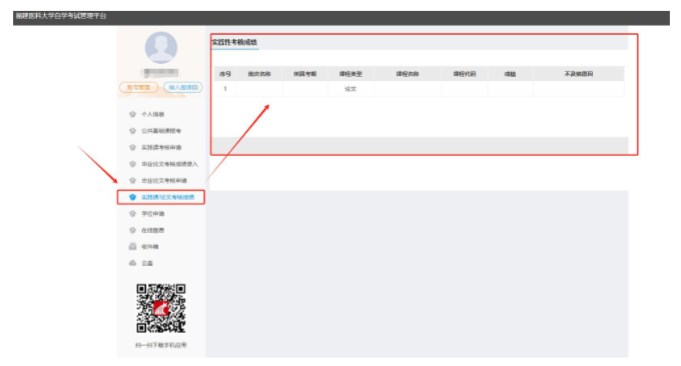Screen dimensions: 681x366
Task: Click the 论文 cell in row 1
Action: (350, 89)
